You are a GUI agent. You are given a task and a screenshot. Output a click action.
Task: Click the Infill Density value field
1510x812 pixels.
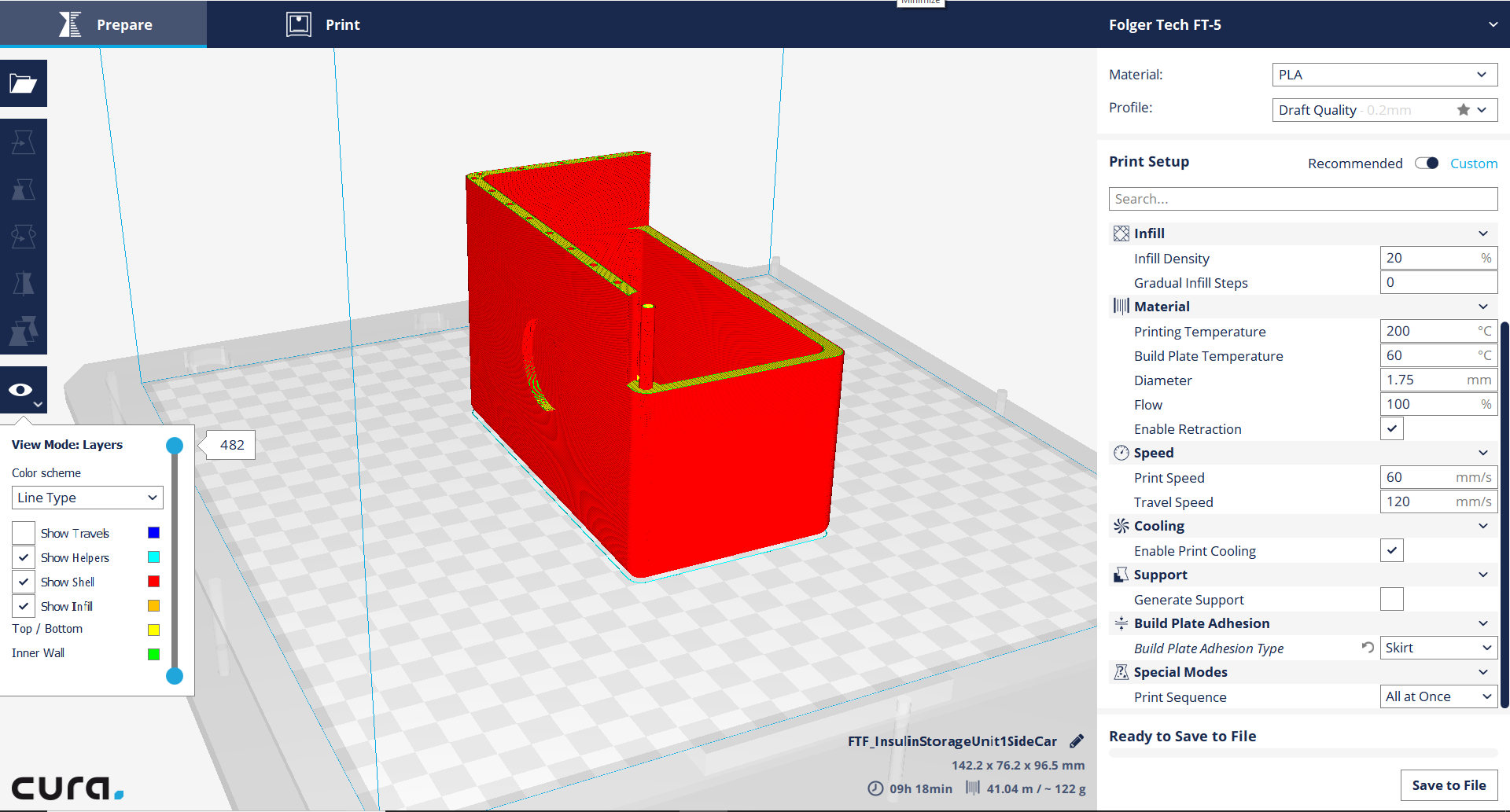1439,258
